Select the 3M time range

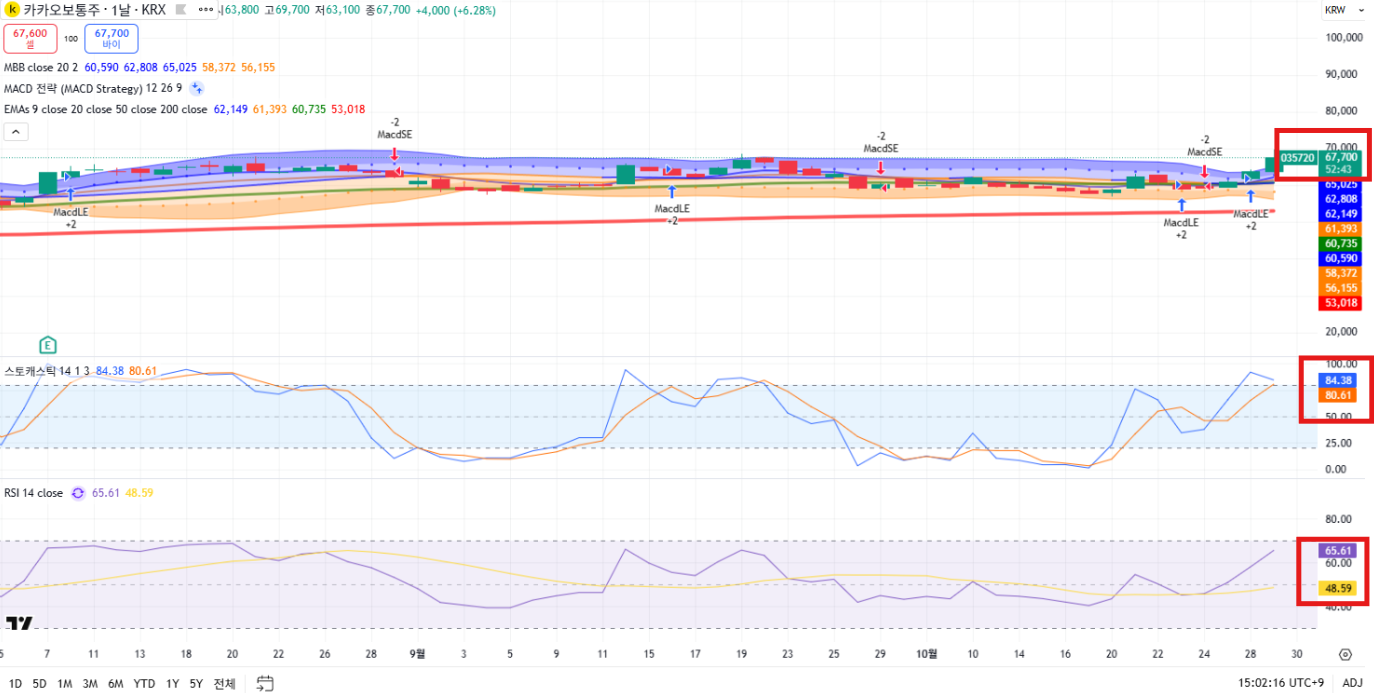(x=90, y=684)
